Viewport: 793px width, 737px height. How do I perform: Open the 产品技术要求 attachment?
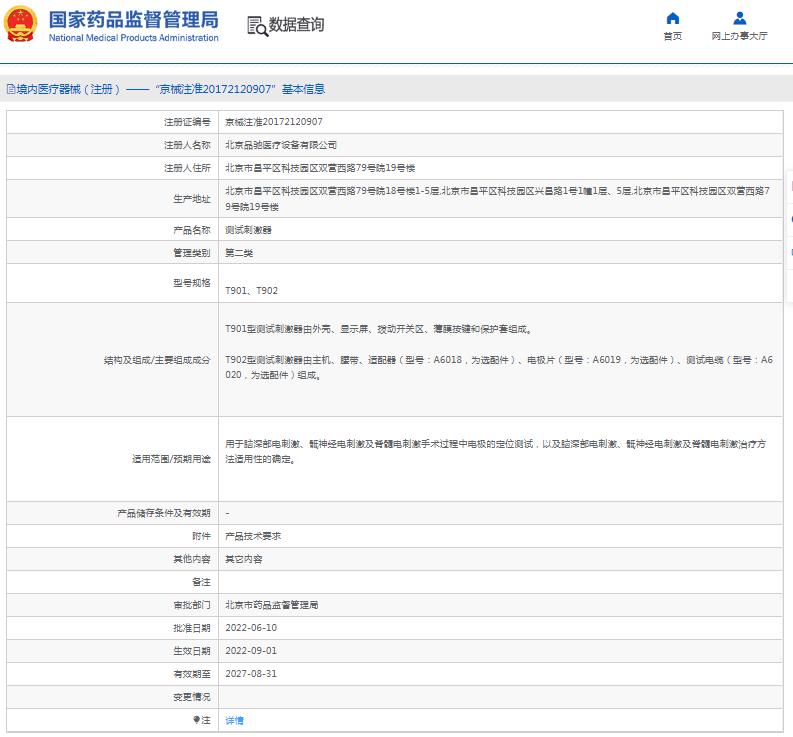(x=249, y=536)
